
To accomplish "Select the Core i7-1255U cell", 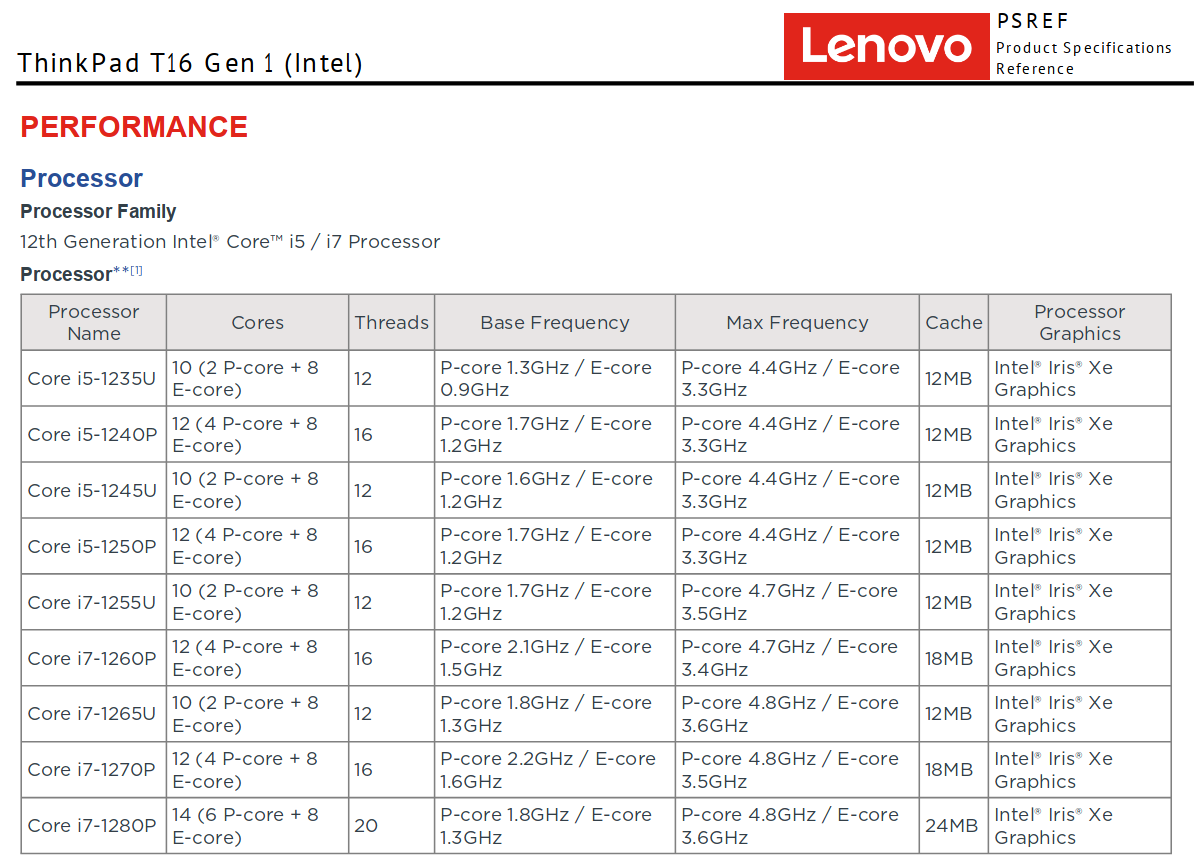I will pyautogui.click(x=94, y=603).
